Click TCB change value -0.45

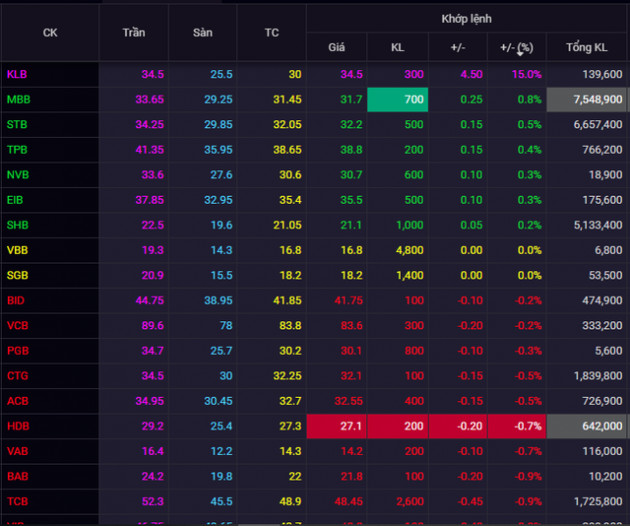[x=470, y=501]
